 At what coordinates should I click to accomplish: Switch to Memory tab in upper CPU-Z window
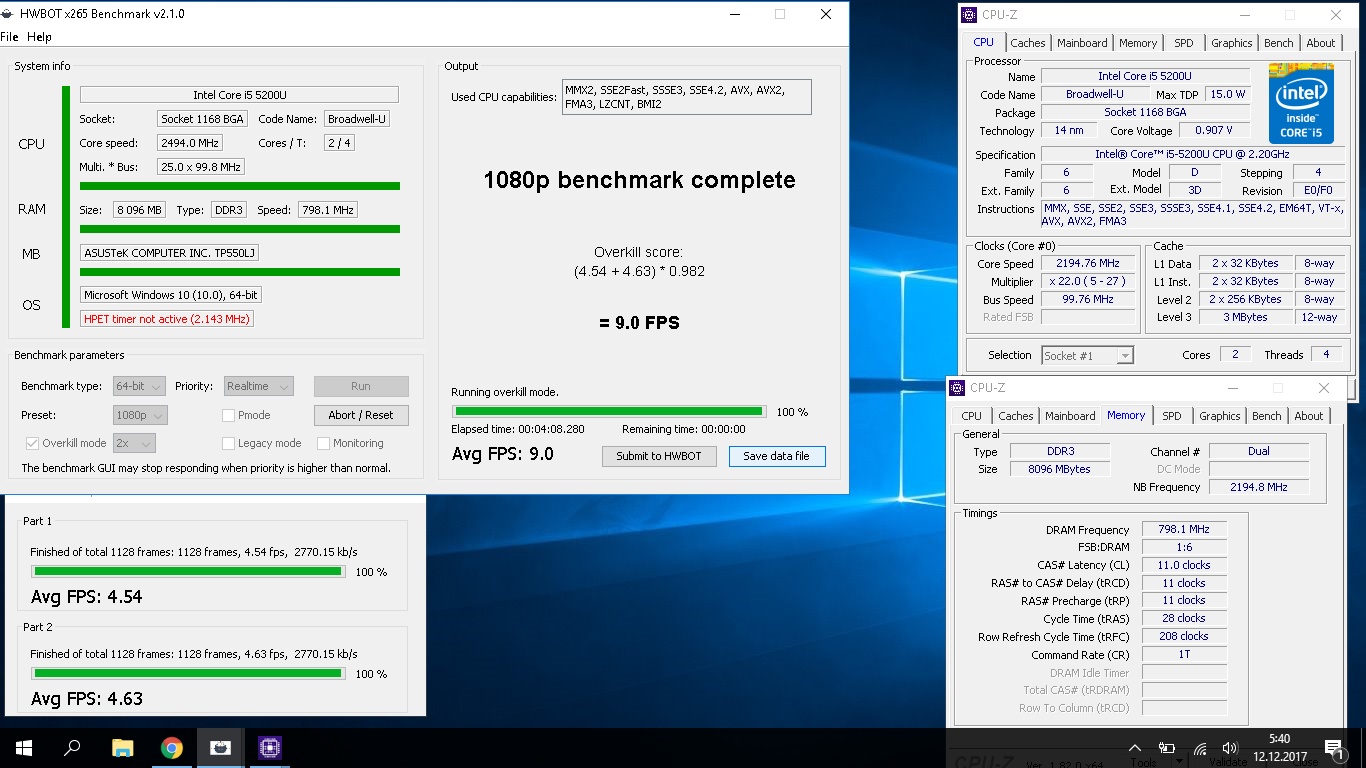pyautogui.click(x=1138, y=43)
